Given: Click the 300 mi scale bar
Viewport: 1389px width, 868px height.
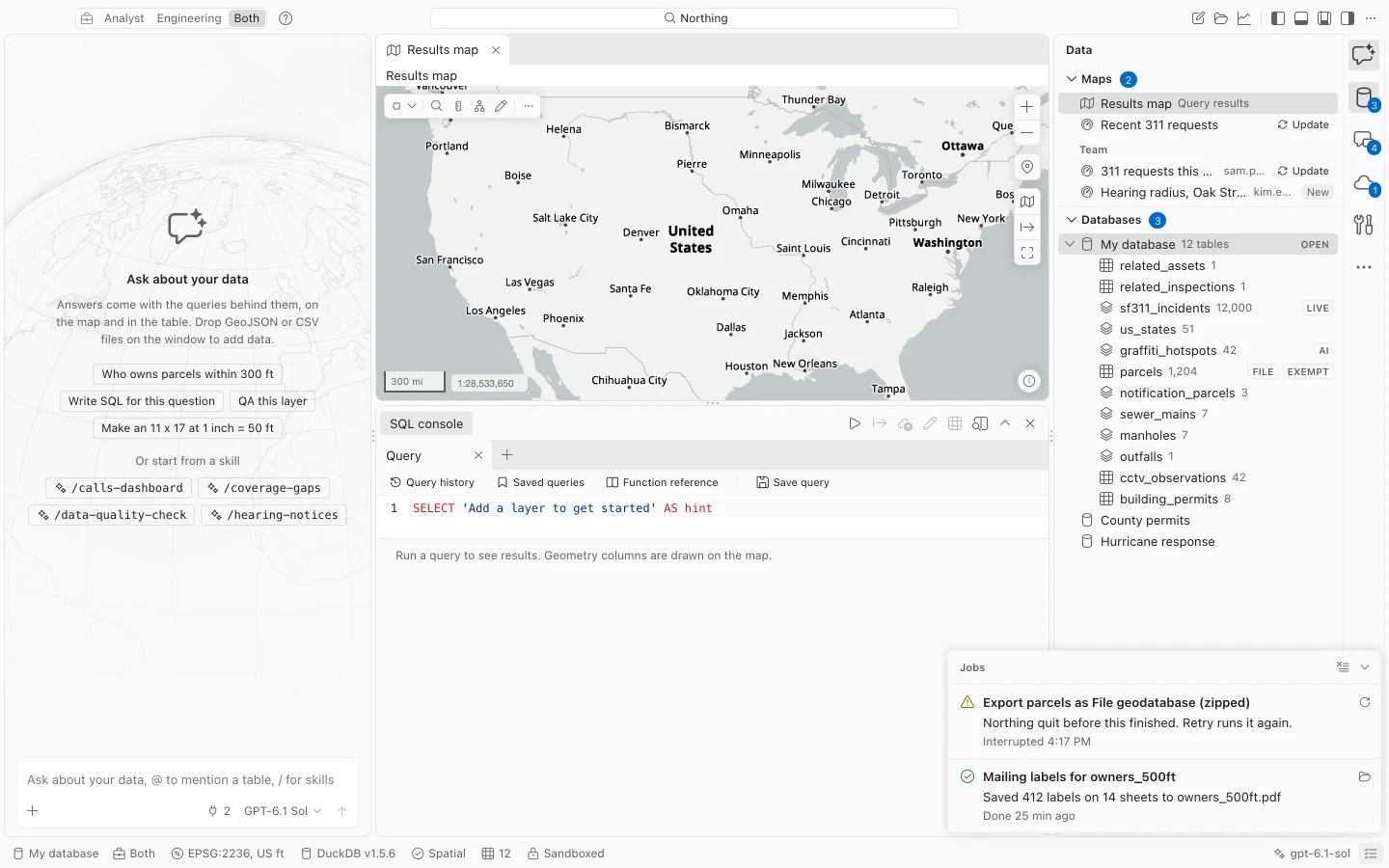Looking at the screenshot, I should tap(415, 382).
